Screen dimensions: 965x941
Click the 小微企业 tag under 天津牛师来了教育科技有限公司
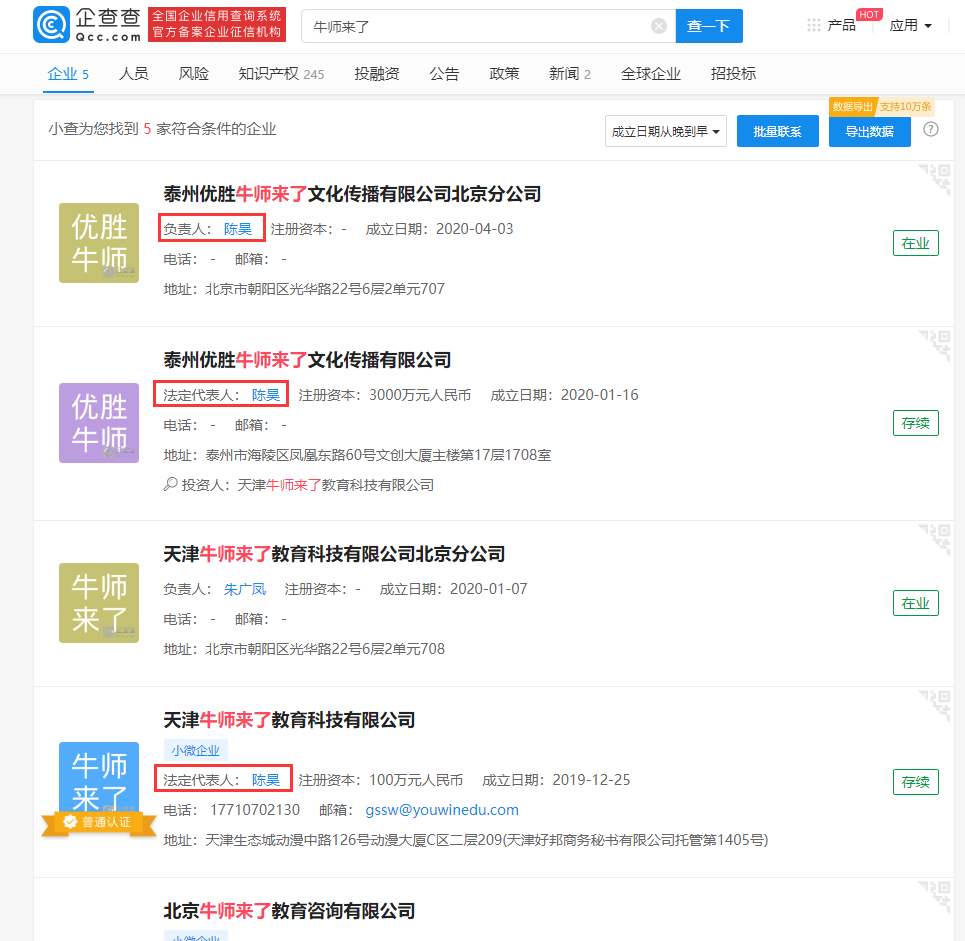point(196,750)
